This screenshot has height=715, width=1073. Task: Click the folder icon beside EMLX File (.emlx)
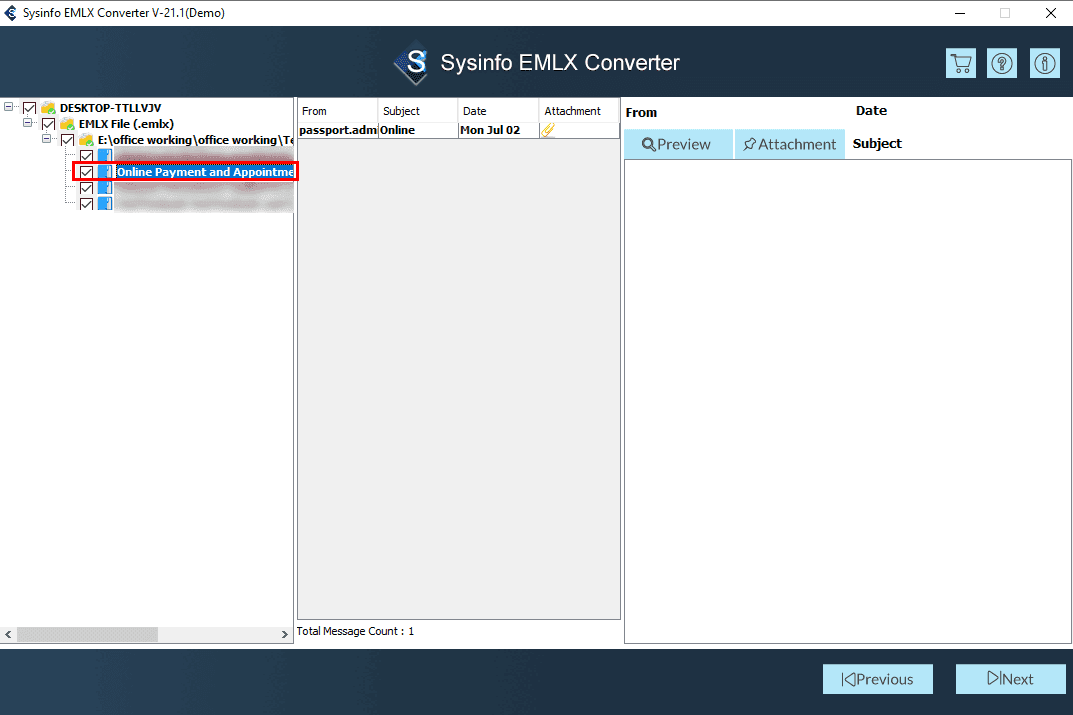click(67, 124)
